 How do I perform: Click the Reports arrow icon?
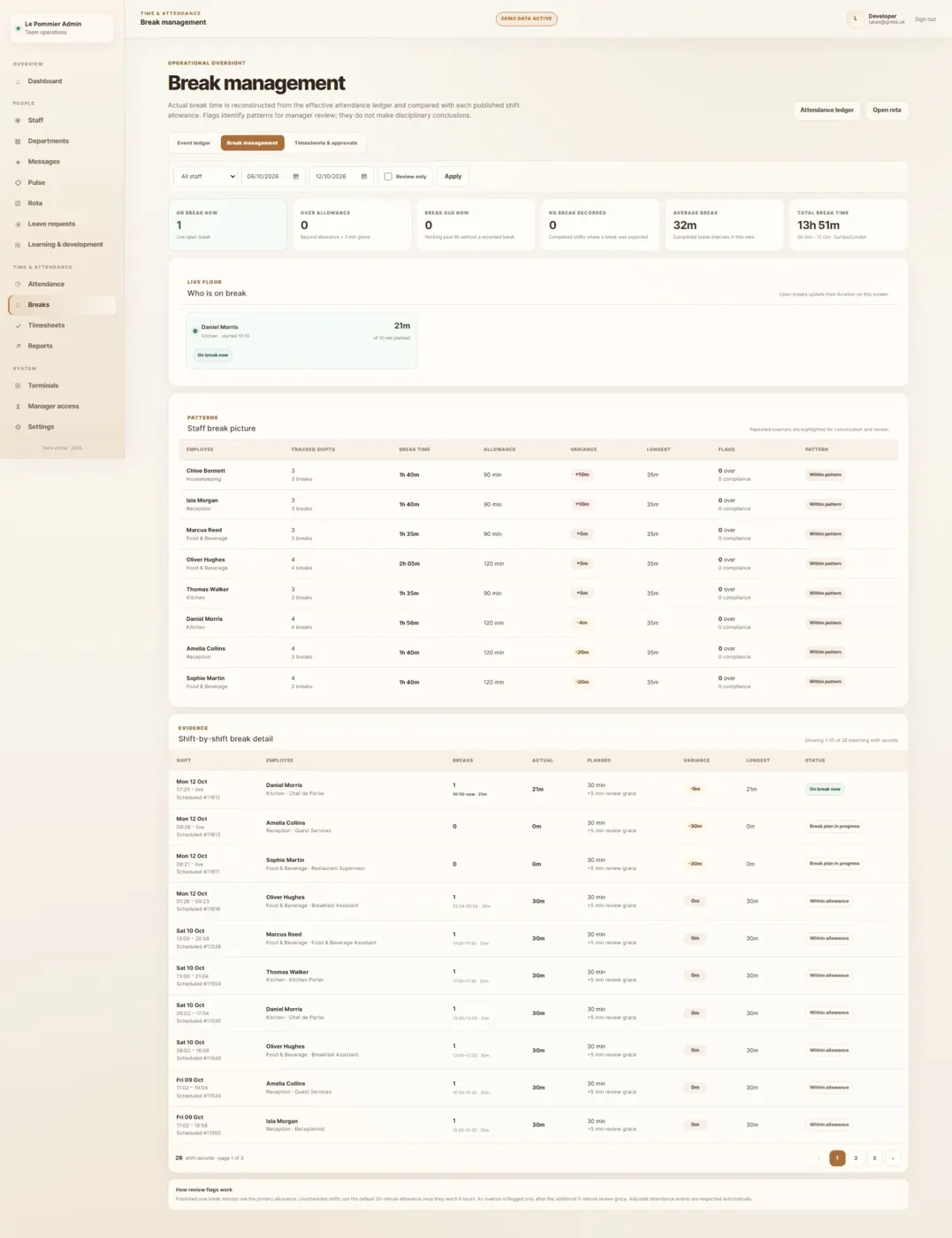click(x=18, y=347)
